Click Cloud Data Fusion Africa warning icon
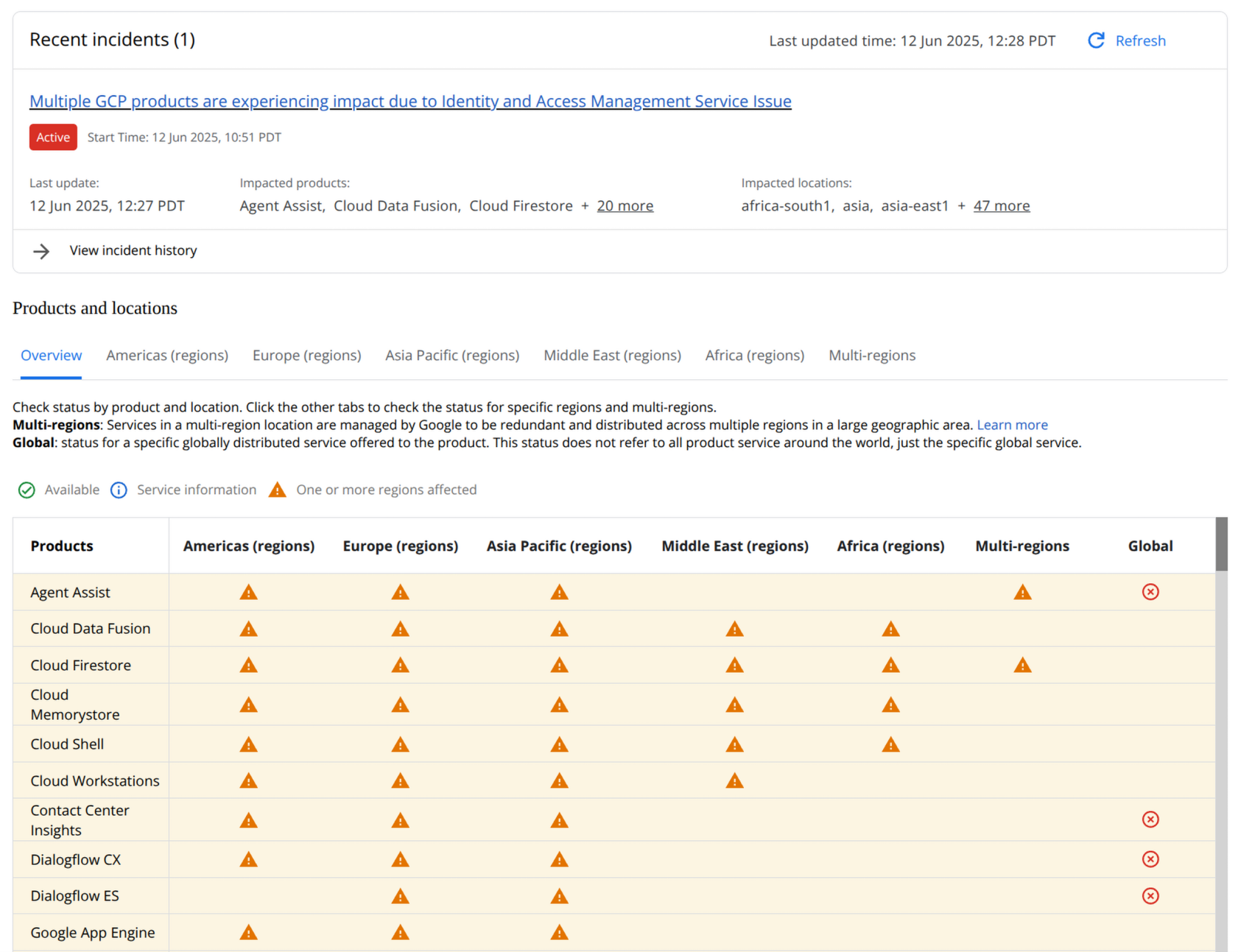Viewport: 1238px width, 952px height. coord(890,629)
